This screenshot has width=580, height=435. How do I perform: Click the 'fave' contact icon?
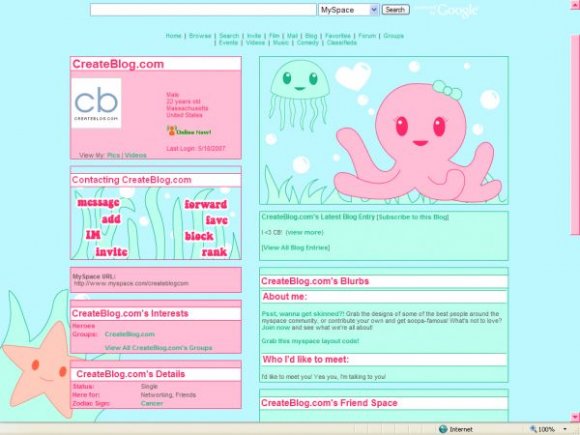pos(216,220)
